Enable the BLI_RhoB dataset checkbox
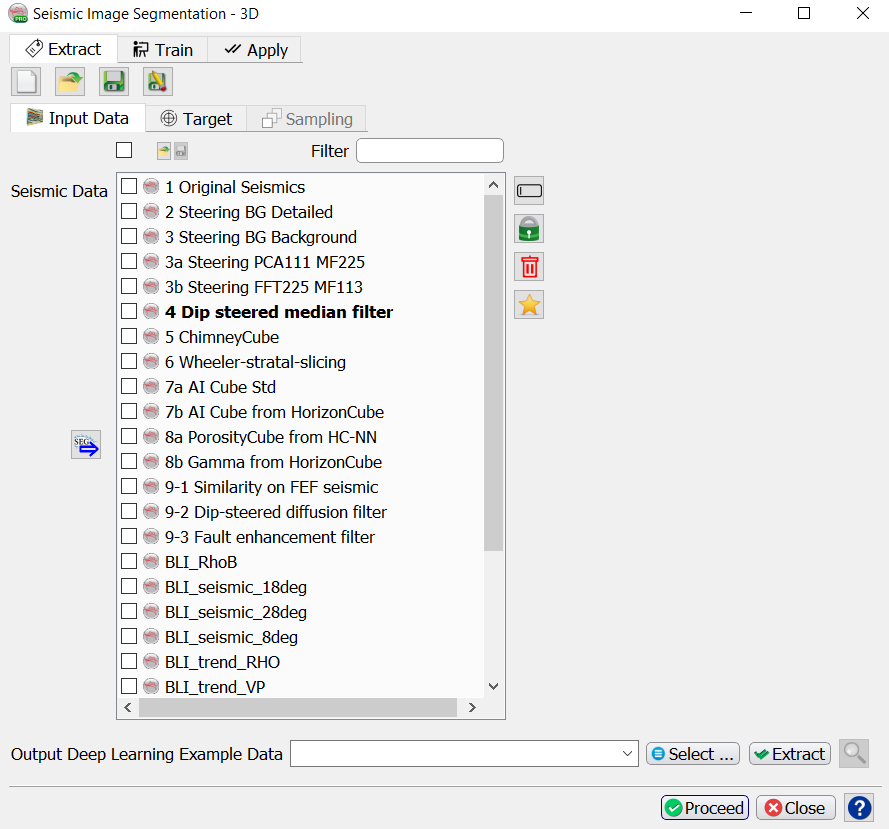 click(129, 562)
